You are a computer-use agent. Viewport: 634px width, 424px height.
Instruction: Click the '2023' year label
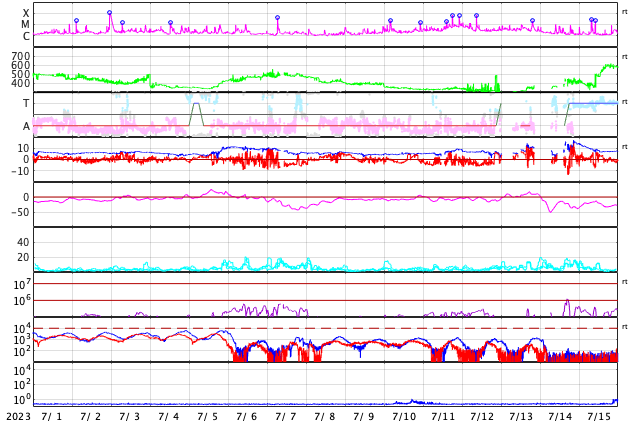point(19,417)
